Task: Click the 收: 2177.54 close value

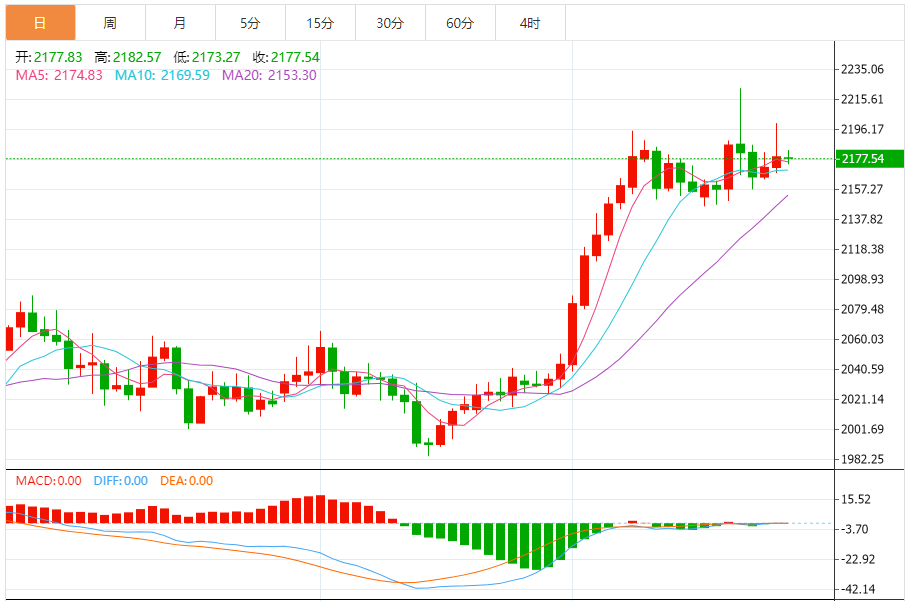Action: [286, 57]
